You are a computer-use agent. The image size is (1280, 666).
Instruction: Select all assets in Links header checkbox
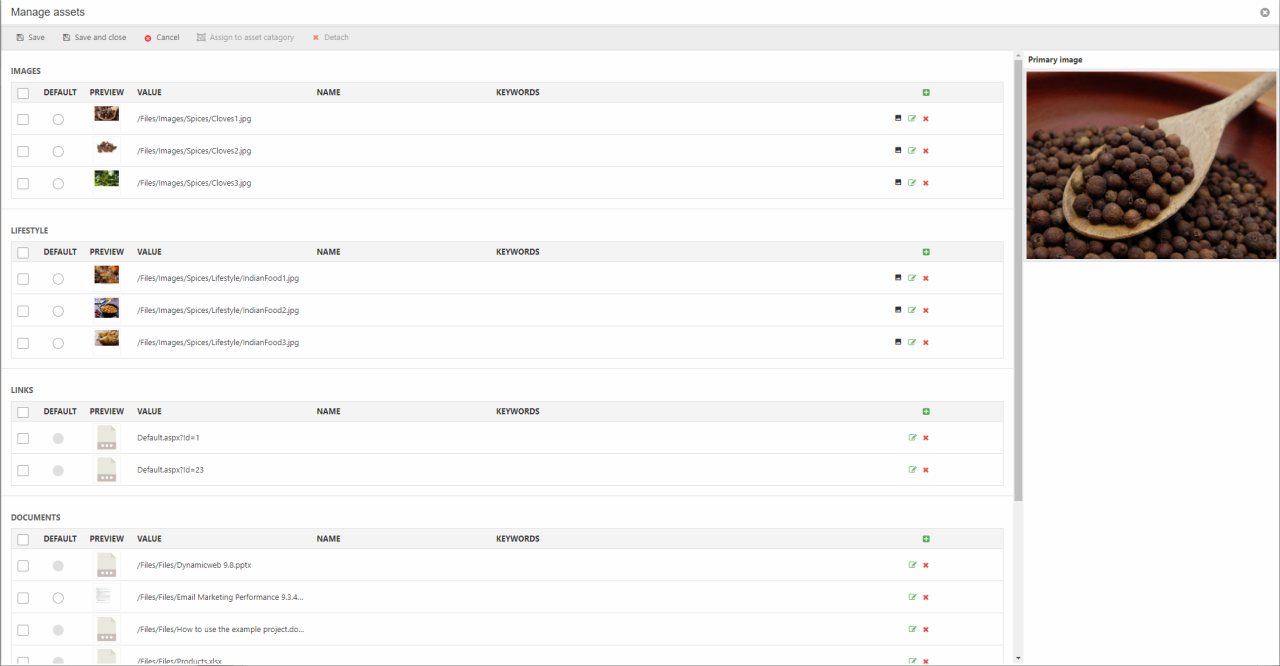point(23,412)
